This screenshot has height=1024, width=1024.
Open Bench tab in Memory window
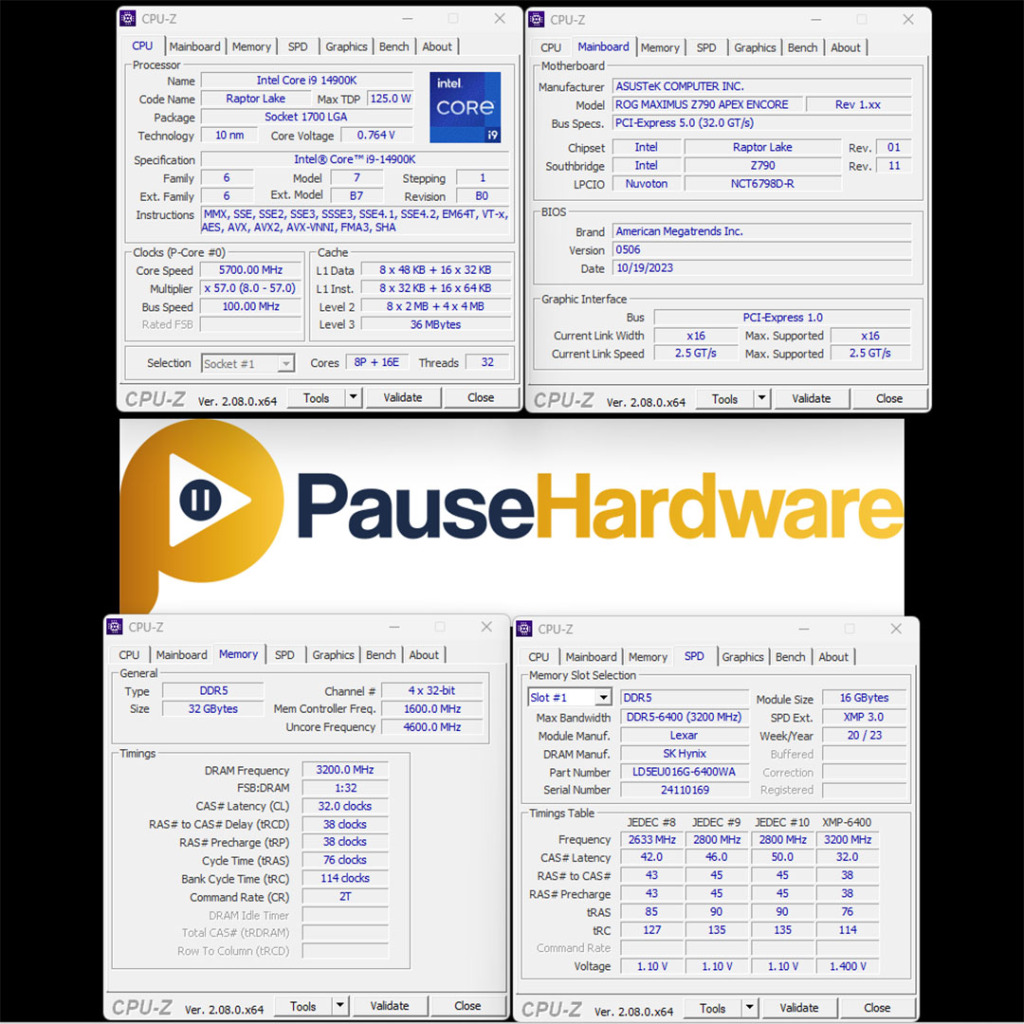[x=381, y=654]
